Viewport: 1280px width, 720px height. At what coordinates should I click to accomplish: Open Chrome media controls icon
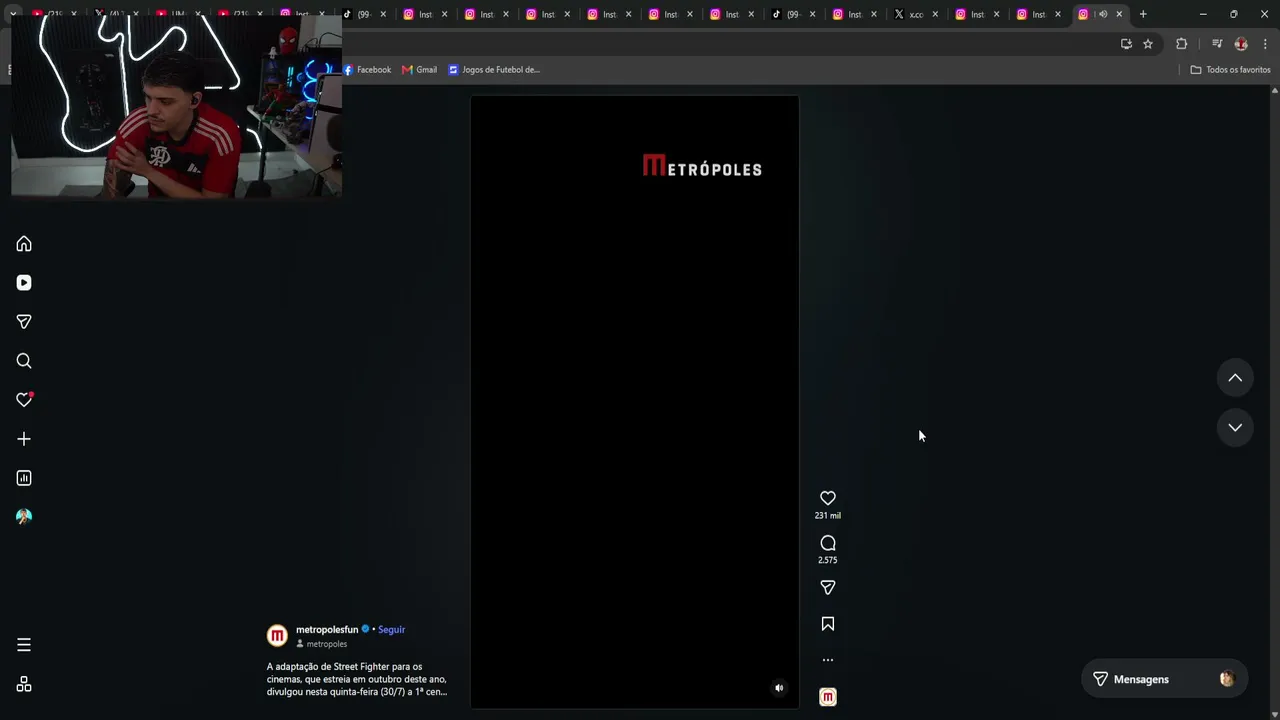1217,44
